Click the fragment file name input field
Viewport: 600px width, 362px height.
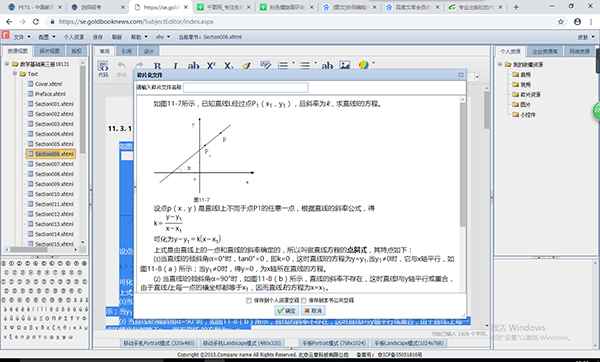[x=246, y=88]
